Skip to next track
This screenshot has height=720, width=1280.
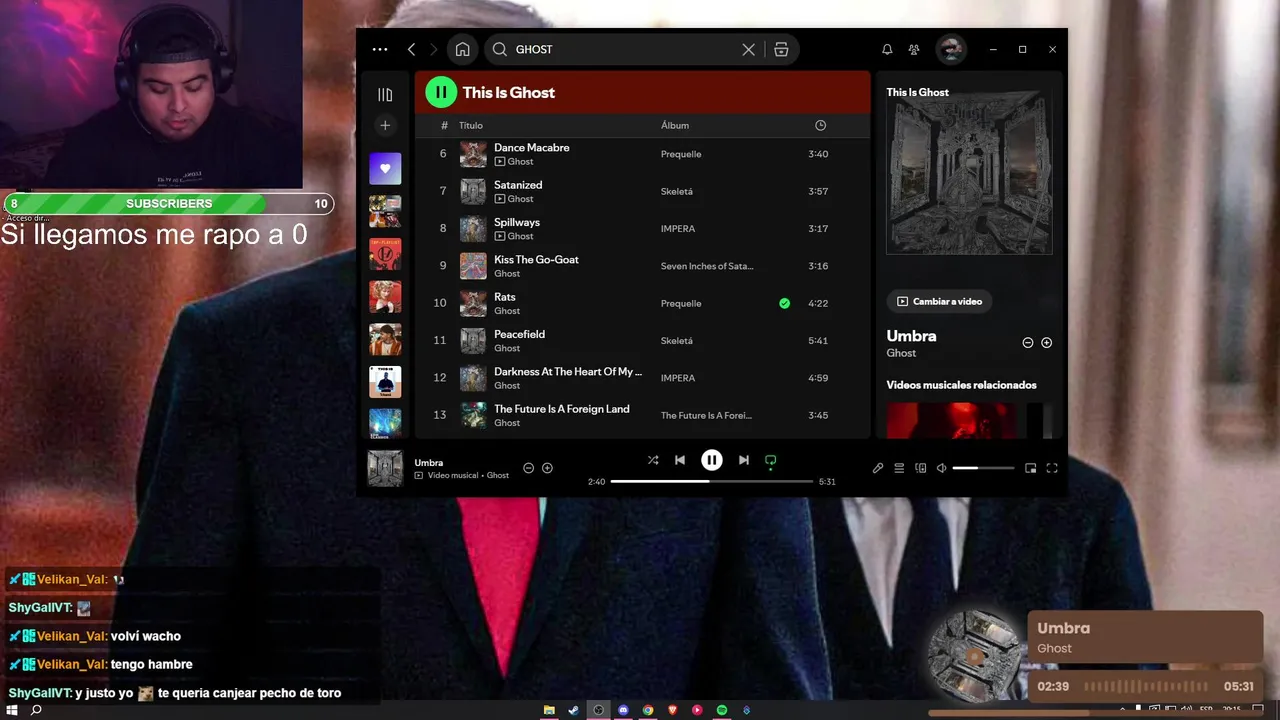pos(743,460)
